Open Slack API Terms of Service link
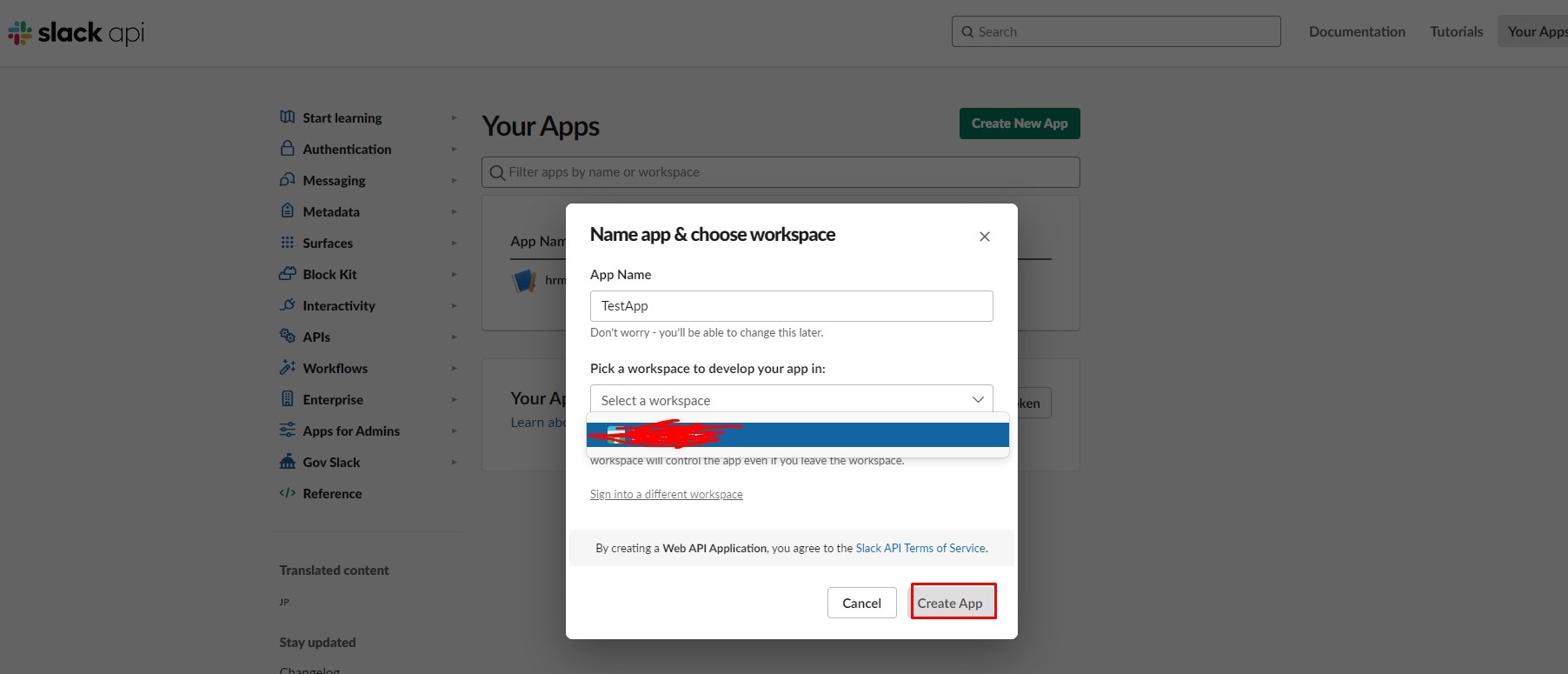 pos(920,548)
